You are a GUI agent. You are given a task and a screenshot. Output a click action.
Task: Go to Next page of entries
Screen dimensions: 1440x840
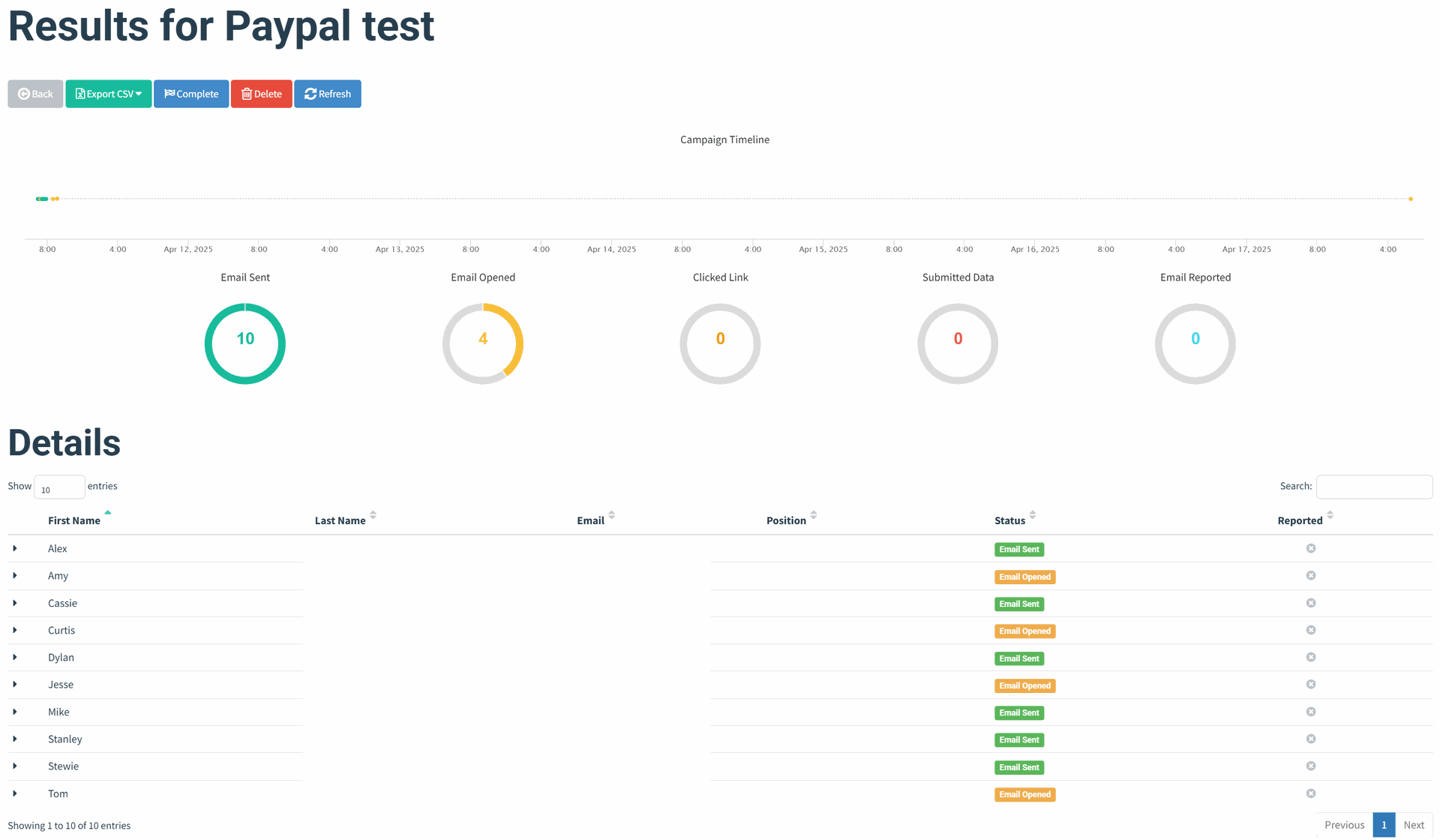(1413, 825)
